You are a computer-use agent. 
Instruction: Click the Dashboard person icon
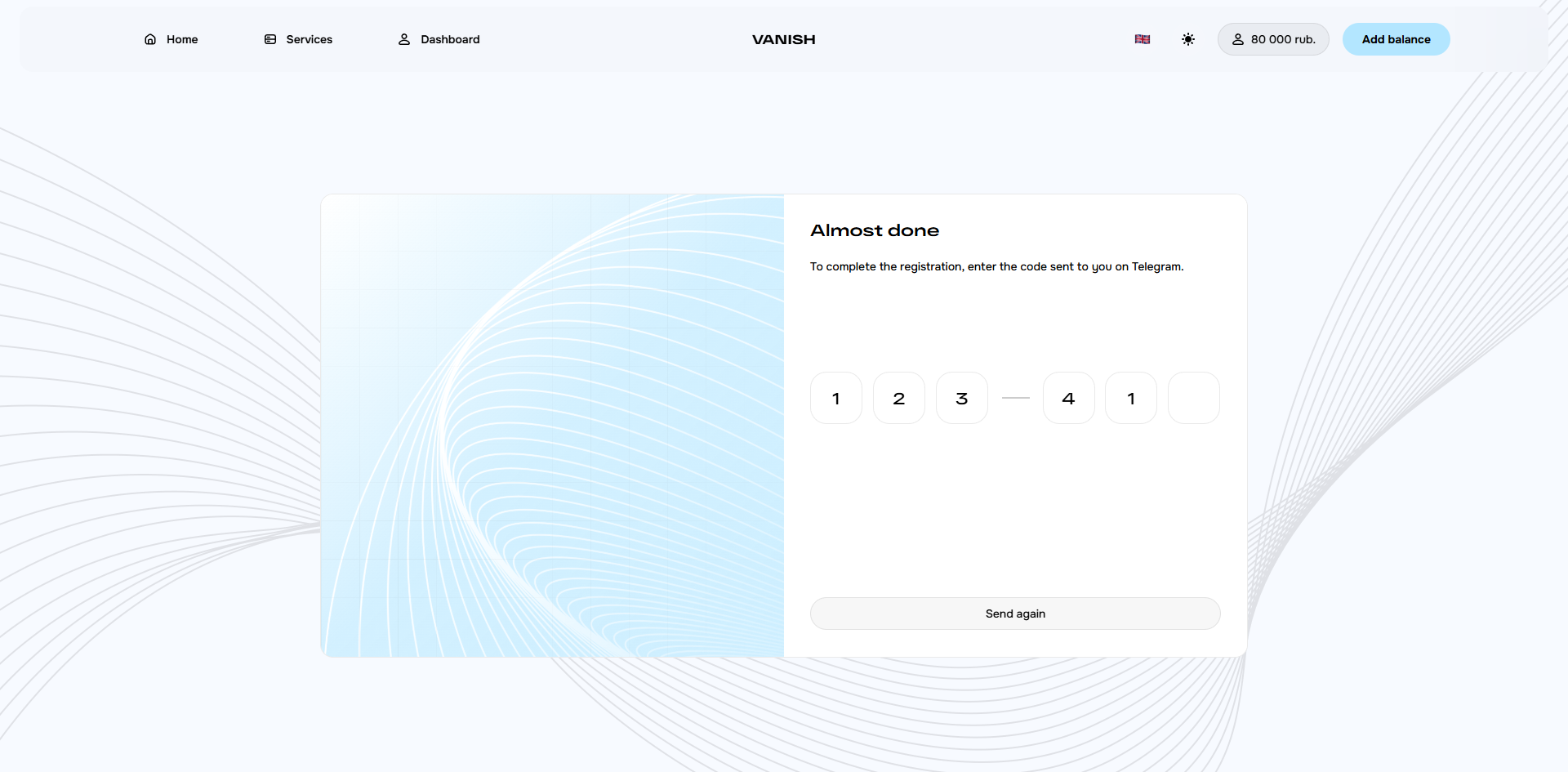[x=404, y=39]
